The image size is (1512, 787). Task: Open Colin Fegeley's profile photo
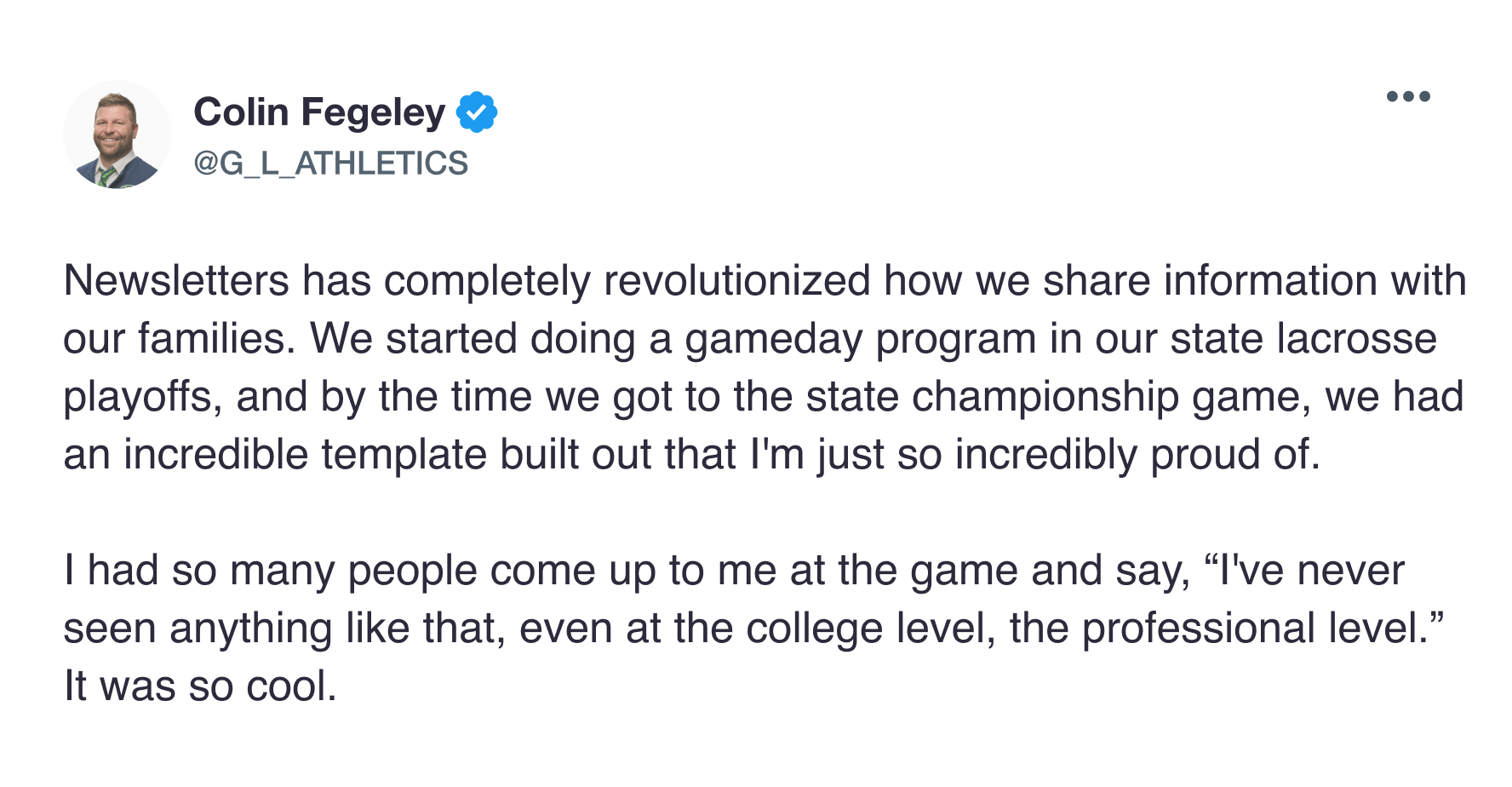[117, 135]
